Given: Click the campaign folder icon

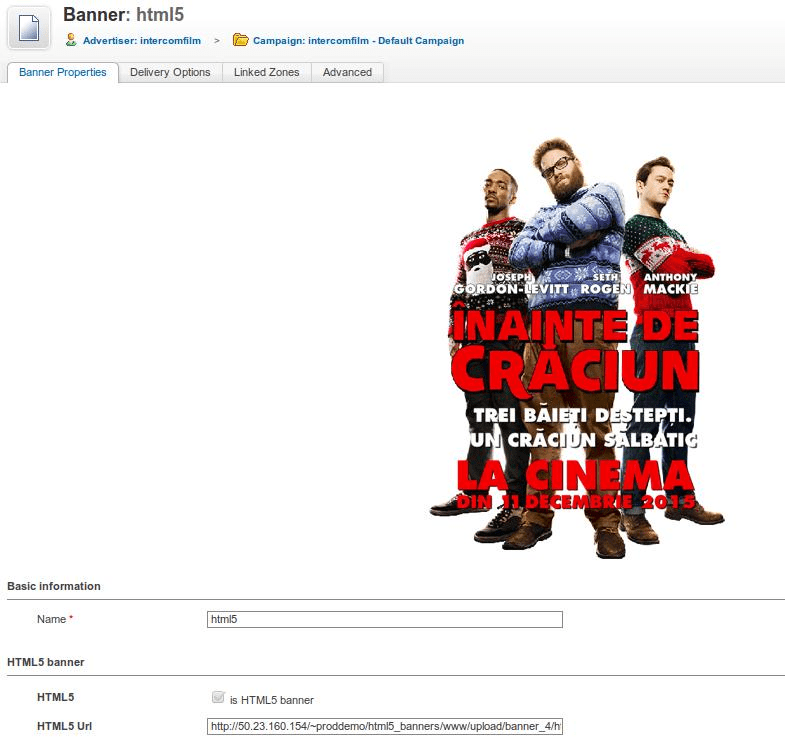Looking at the screenshot, I should tap(240, 40).
